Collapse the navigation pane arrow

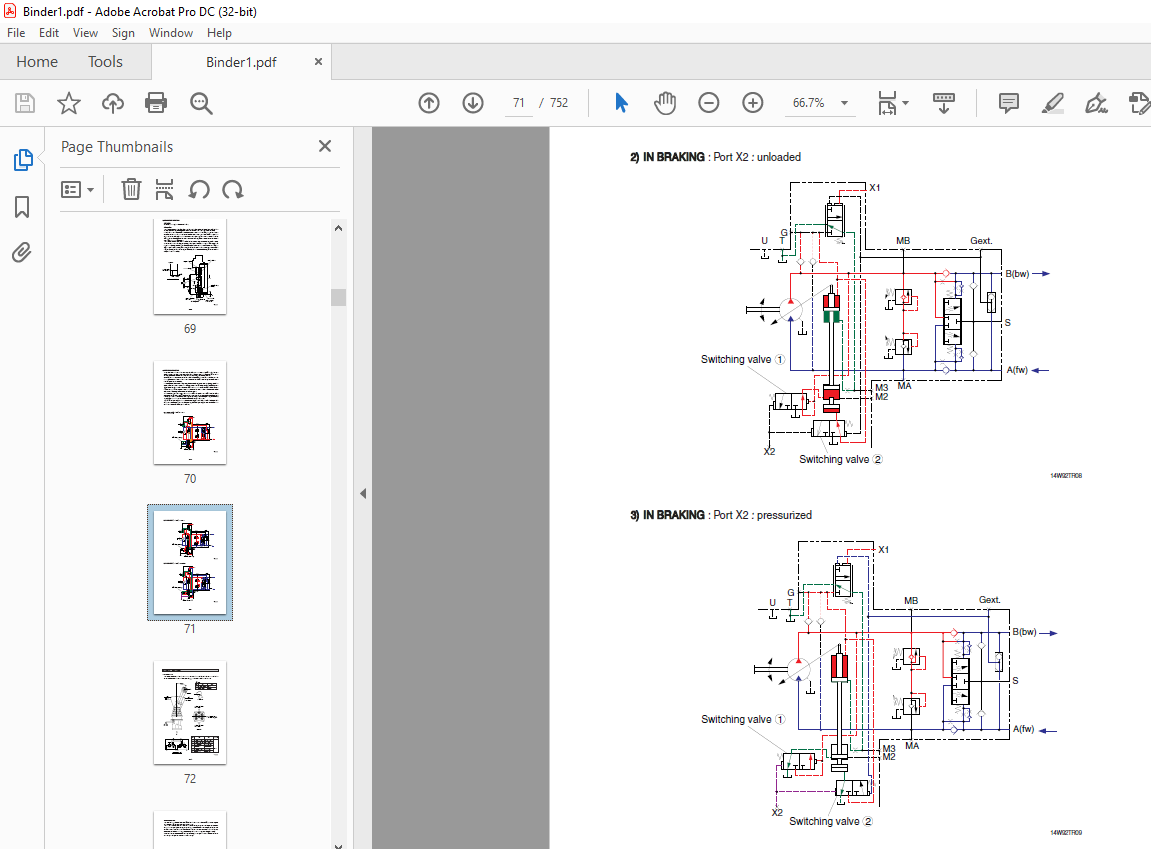pos(363,493)
